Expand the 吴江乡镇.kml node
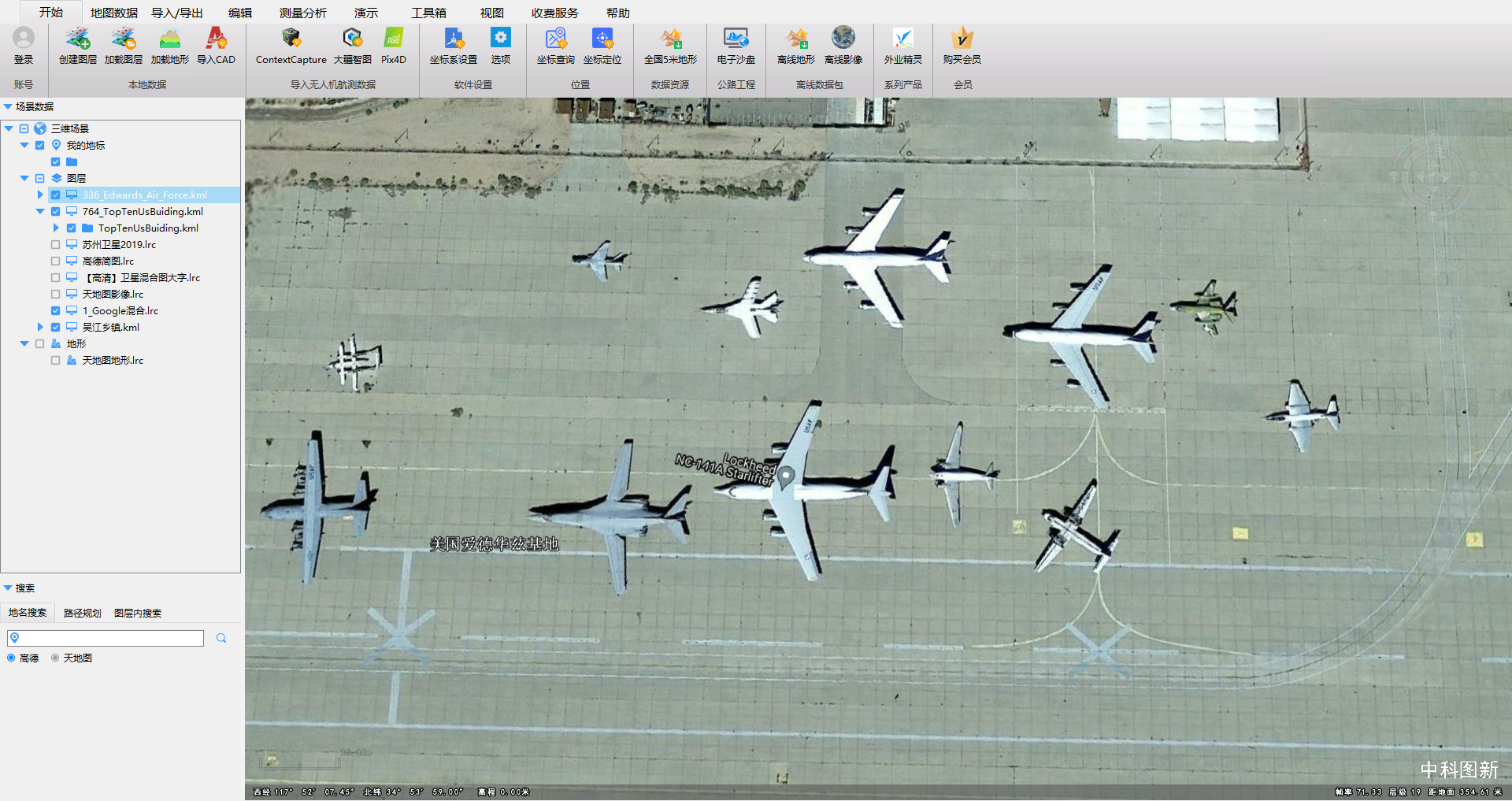The height and width of the screenshot is (801, 1512). pyautogui.click(x=40, y=327)
